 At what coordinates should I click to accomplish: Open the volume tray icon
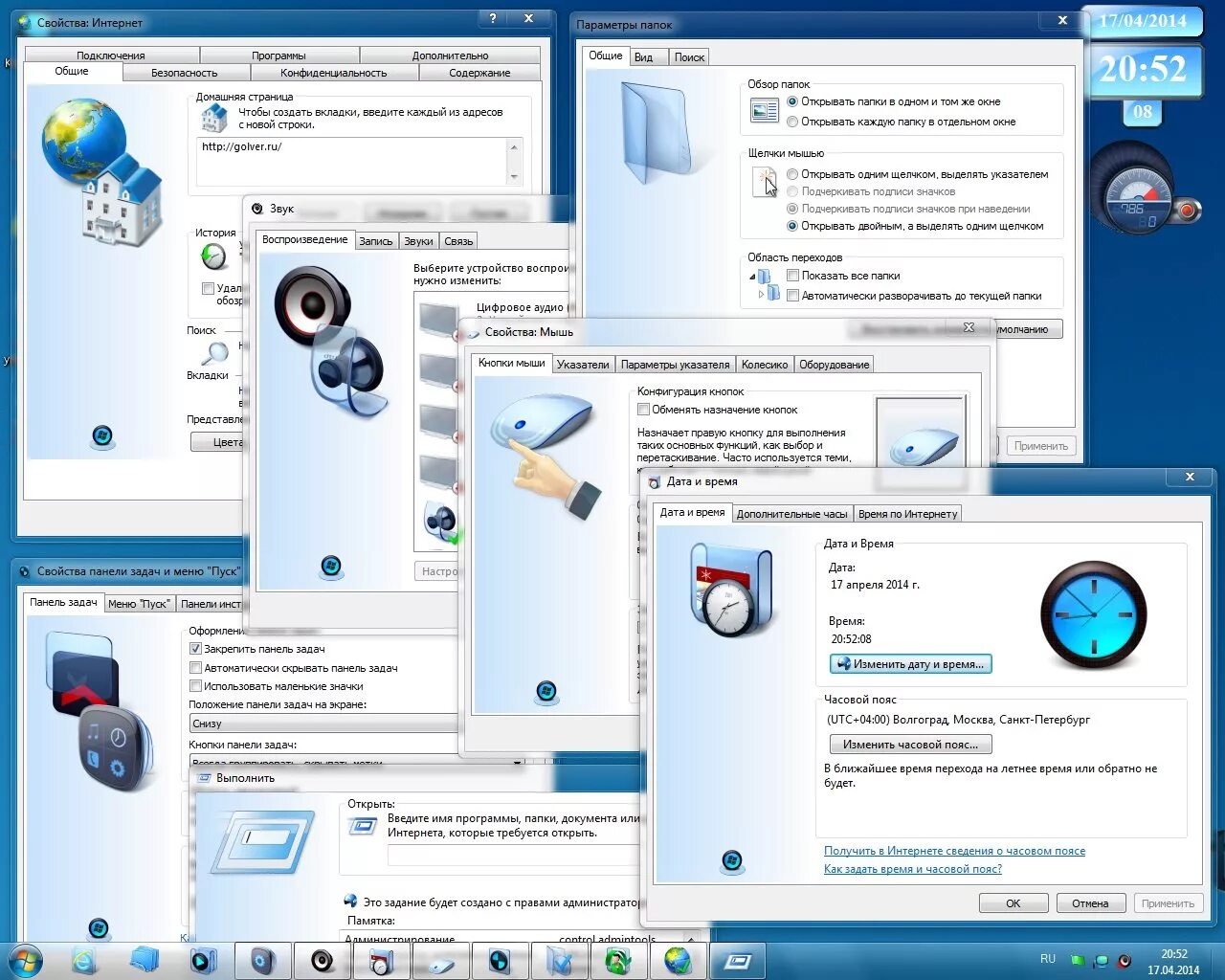point(1125,960)
